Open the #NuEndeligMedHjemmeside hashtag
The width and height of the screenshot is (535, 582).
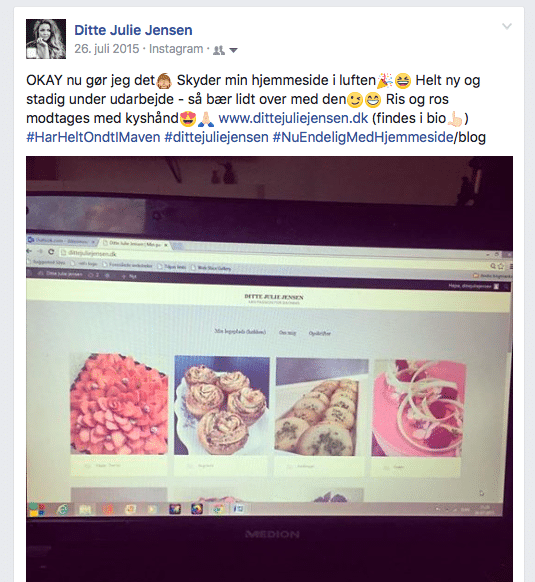click(363, 137)
